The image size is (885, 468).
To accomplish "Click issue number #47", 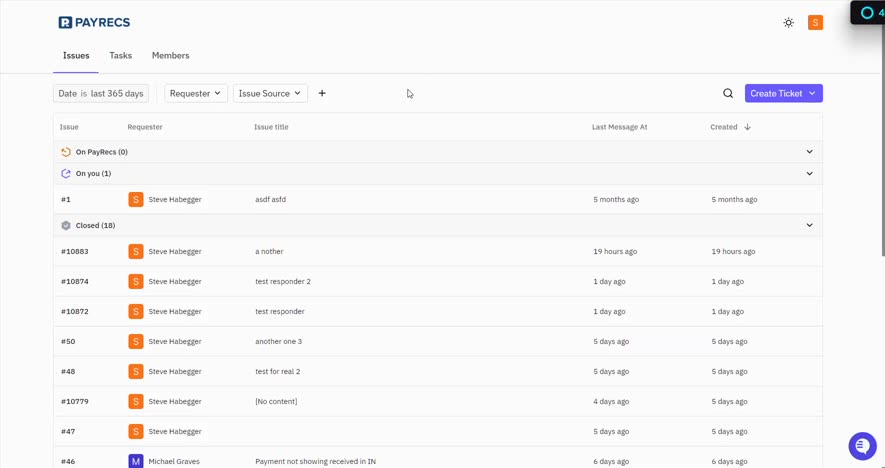I will pos(68,431).
